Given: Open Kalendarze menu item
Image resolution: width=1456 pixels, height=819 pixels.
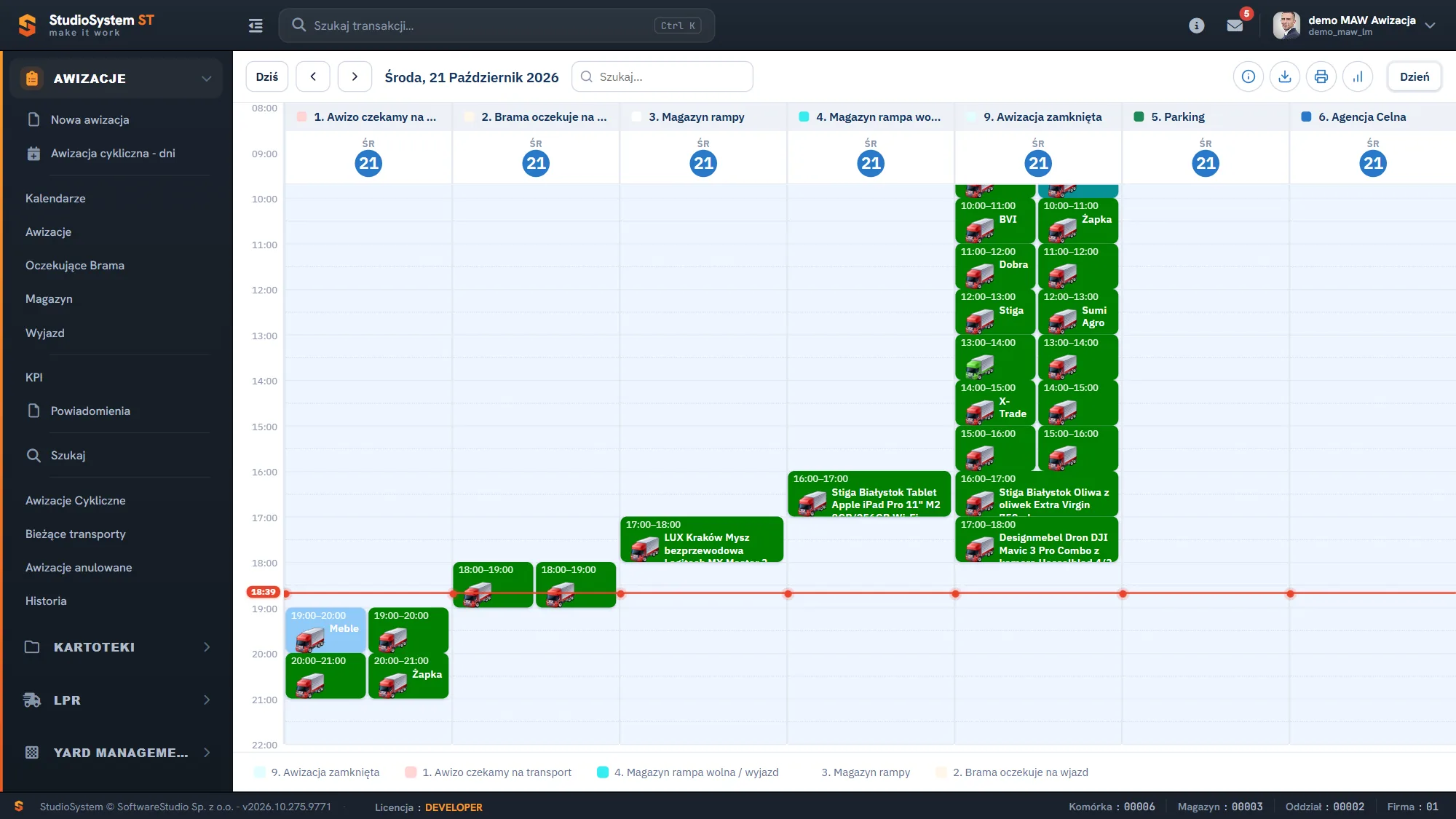Looking at the screenshot, I should (x=55, y=198).
